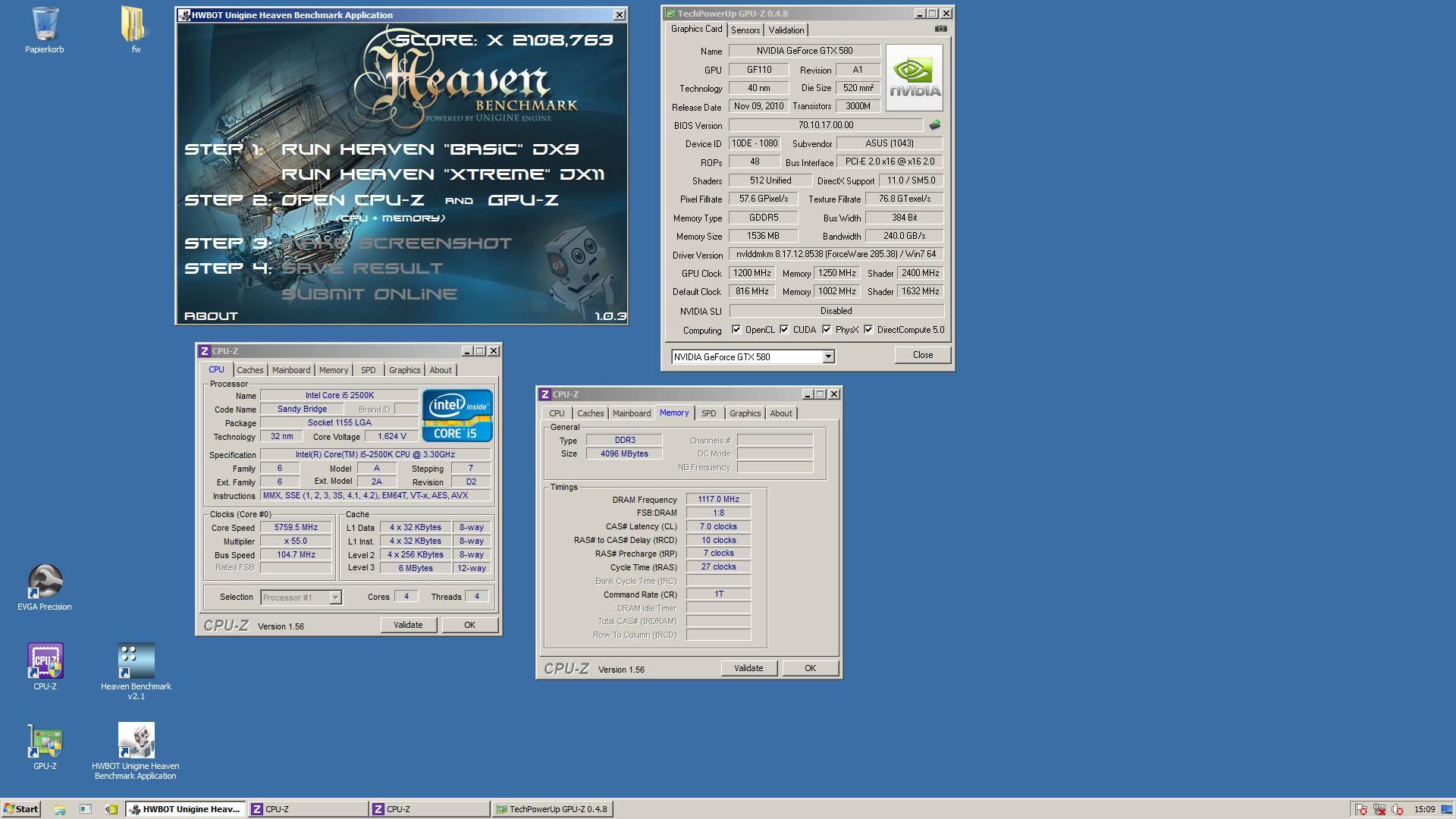
Task: Click GPU-Z link in HWBOT step 2
Action: [523, 200]
